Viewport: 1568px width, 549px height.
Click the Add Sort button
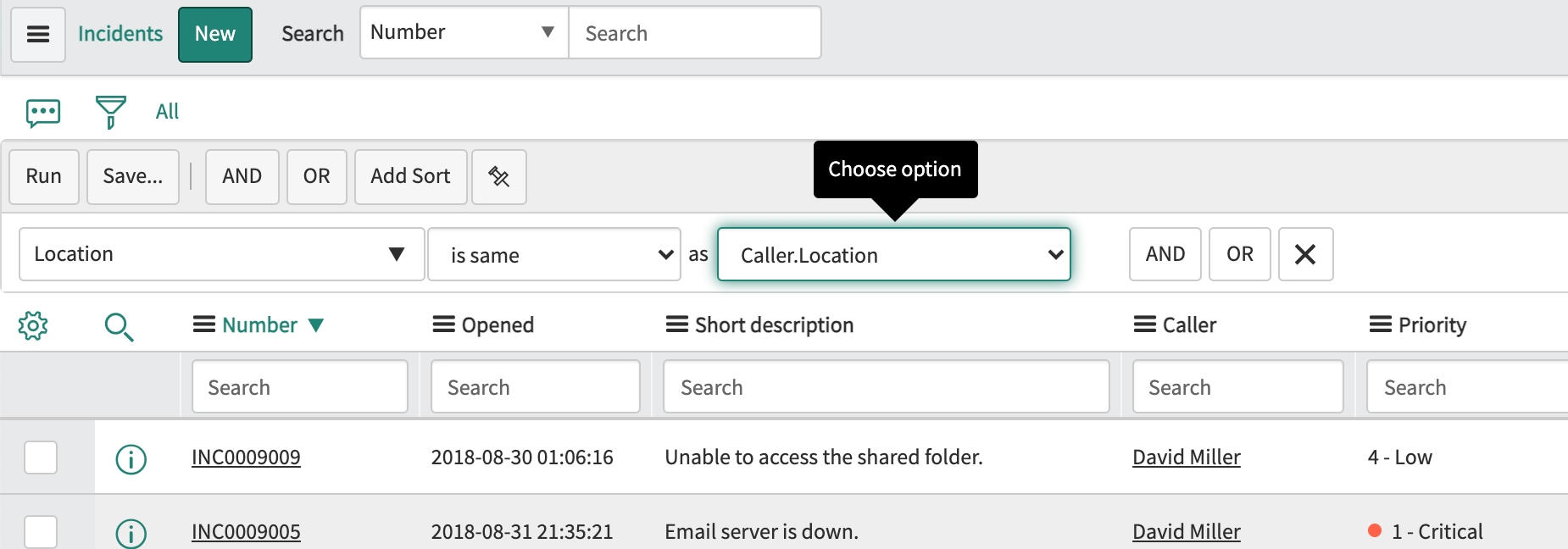(411, 176)
